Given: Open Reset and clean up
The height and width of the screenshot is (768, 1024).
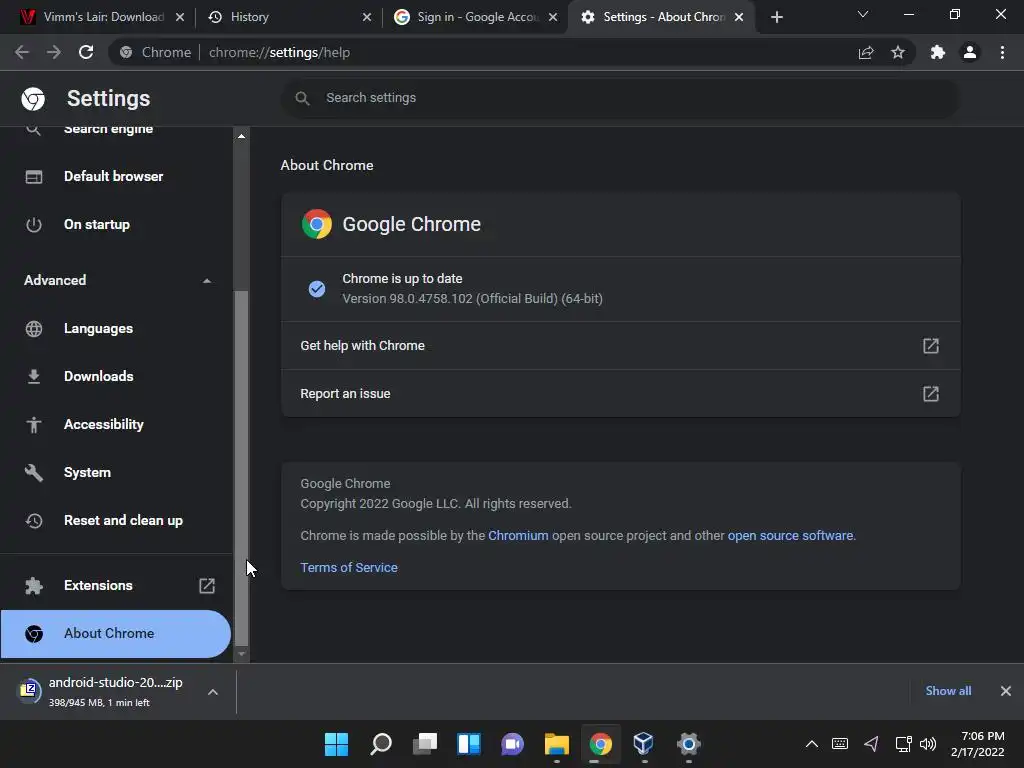Looking at the screenshot, I should tap(116, 520).
